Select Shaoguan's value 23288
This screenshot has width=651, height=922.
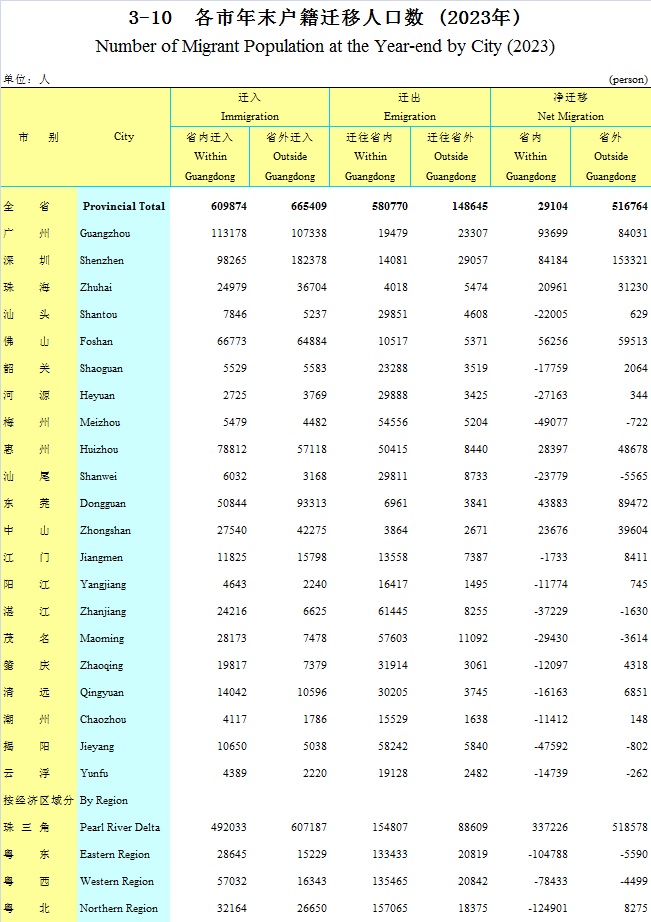point(393,369)
